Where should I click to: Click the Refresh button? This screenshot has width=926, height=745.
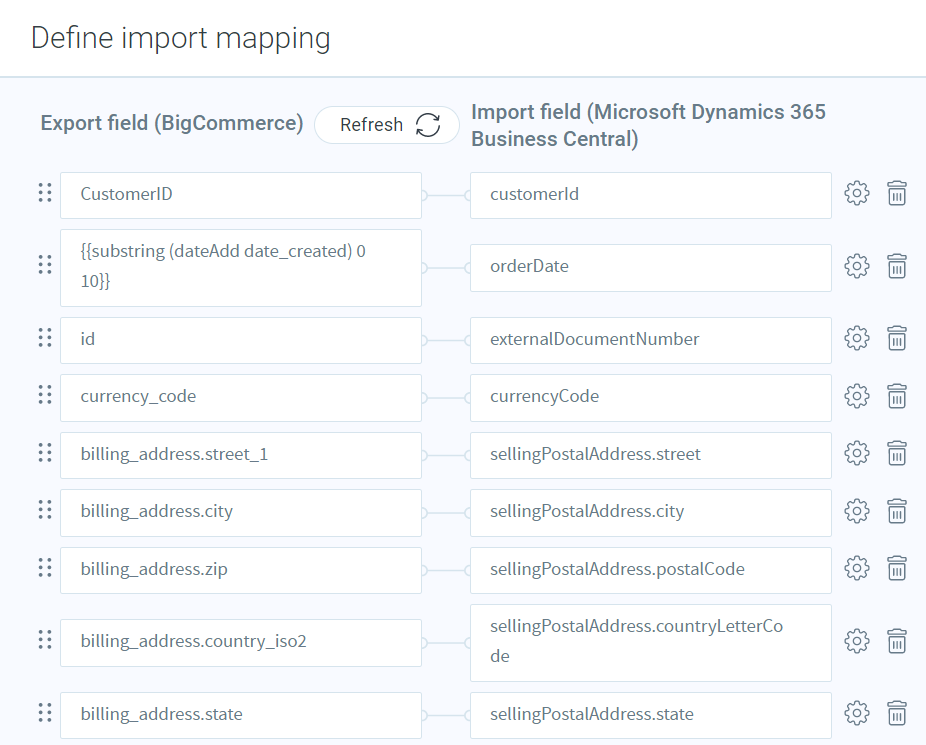[387, 125]
